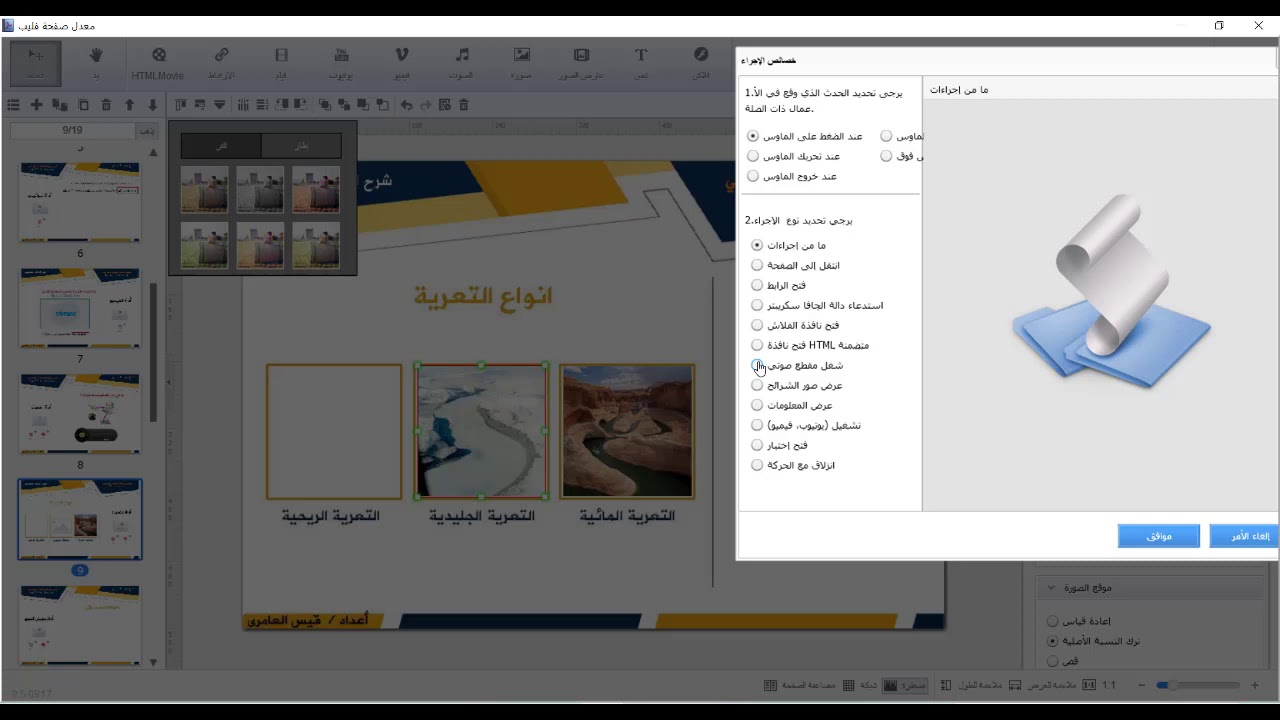Select ترك النسبة الأصلية image option
The width and height of the screenshot is (1280, 720).
tap(1092, 641)
